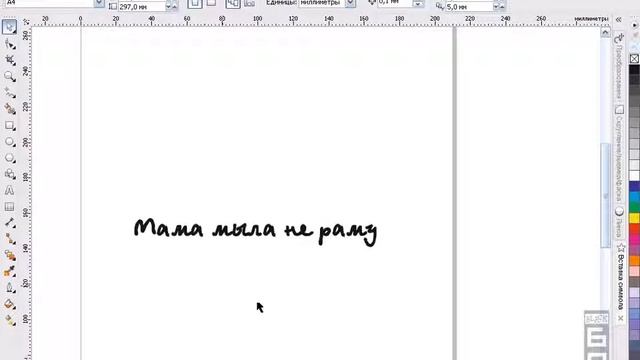The width and height of the screenshot is (640, 360).
Task: Select the Ellipse tool
Action: 10,142
